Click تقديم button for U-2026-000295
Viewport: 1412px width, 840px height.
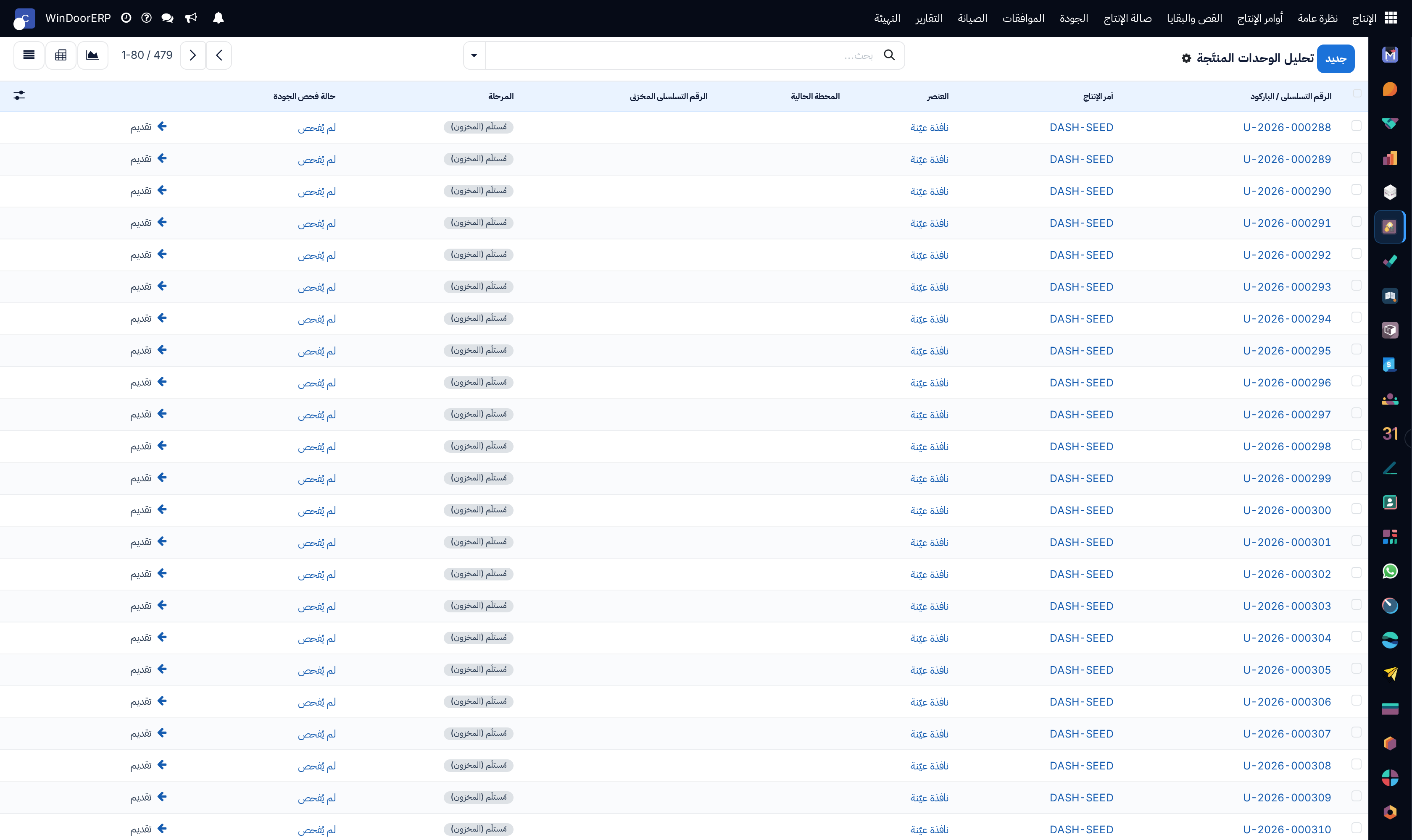click(x=148, y=350)
